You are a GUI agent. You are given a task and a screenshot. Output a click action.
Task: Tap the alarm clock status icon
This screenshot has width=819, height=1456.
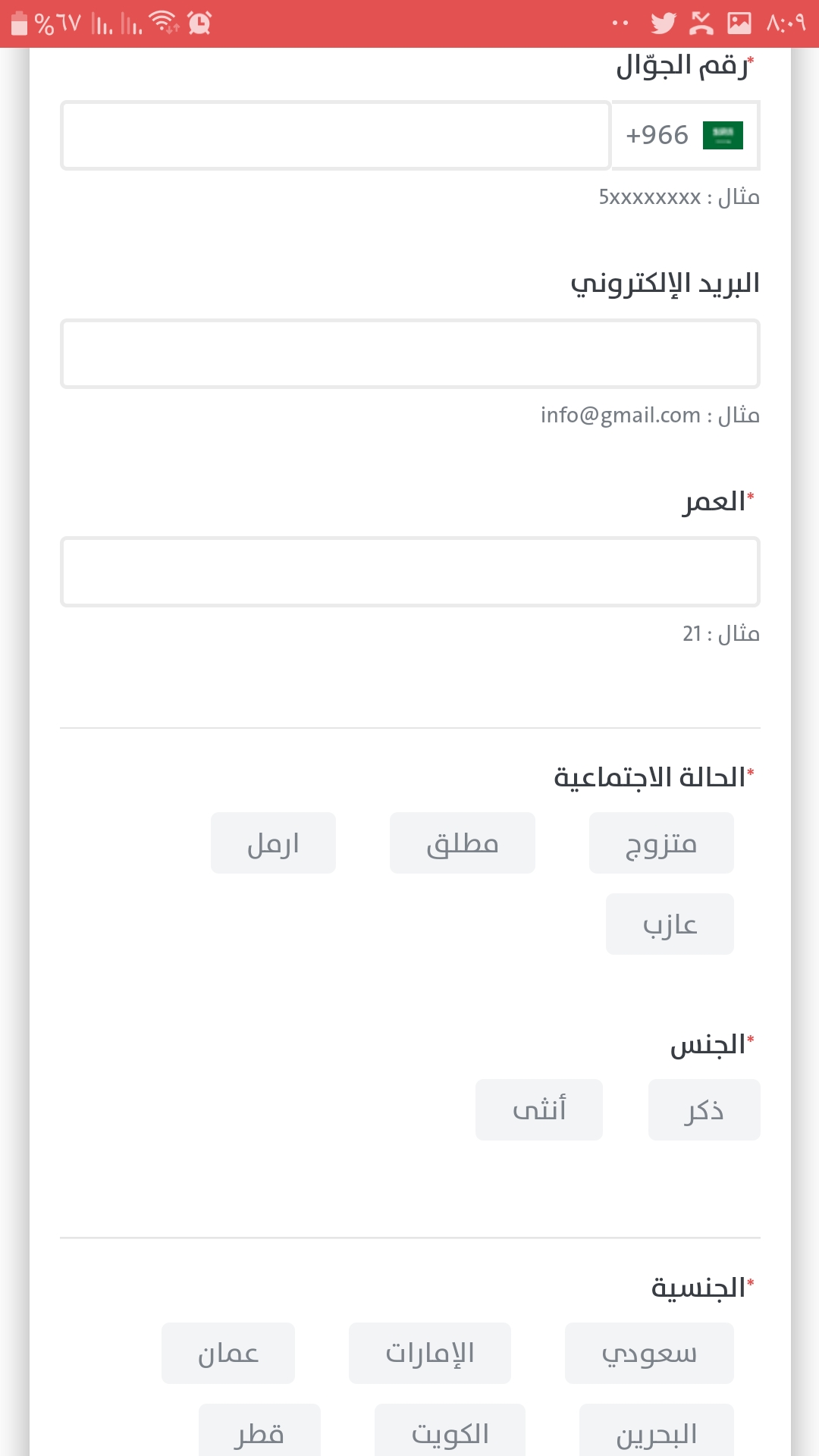click(x=199, y=24)
